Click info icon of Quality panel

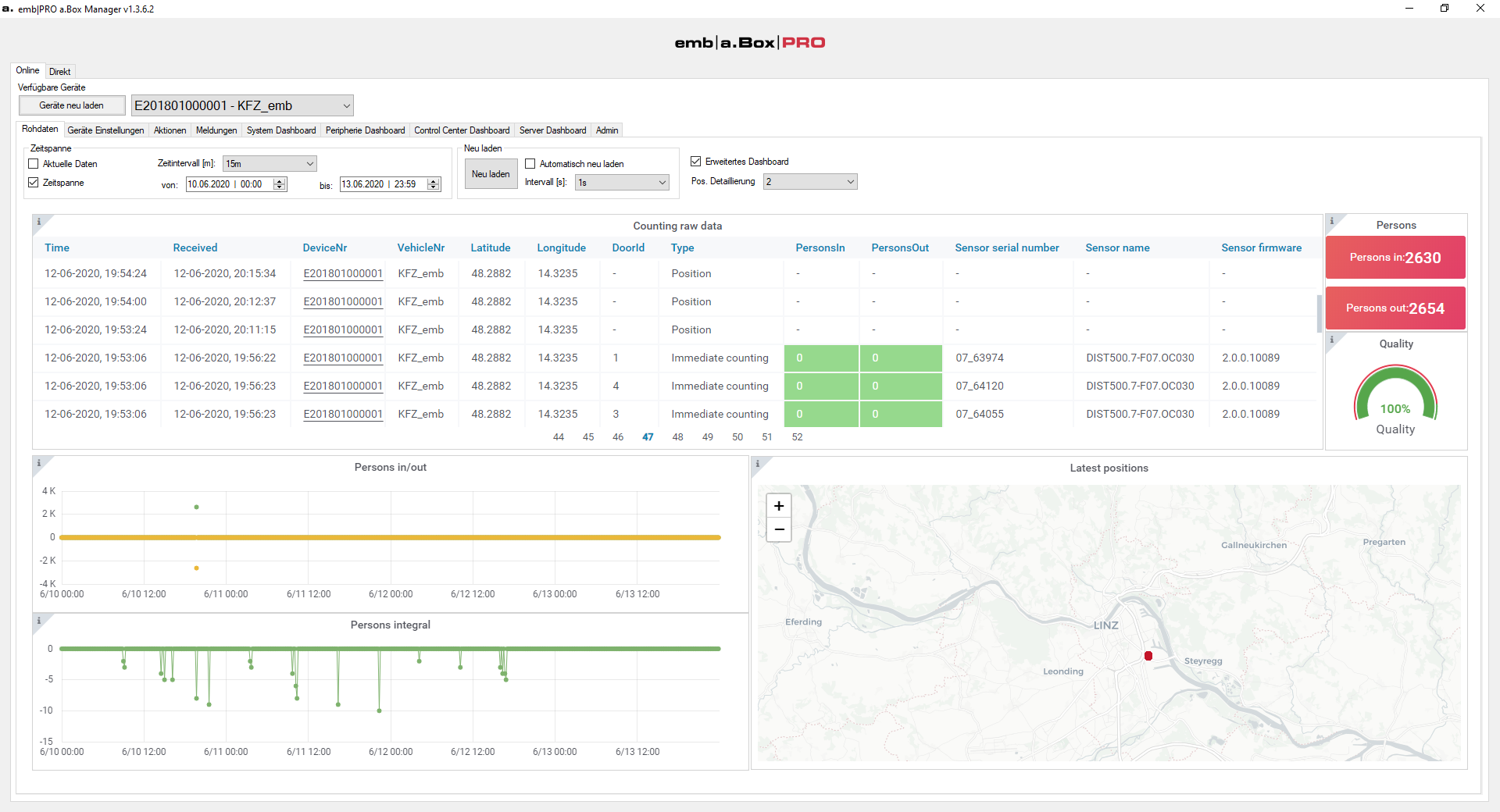pyautogui.click(x=1332, y=340)
